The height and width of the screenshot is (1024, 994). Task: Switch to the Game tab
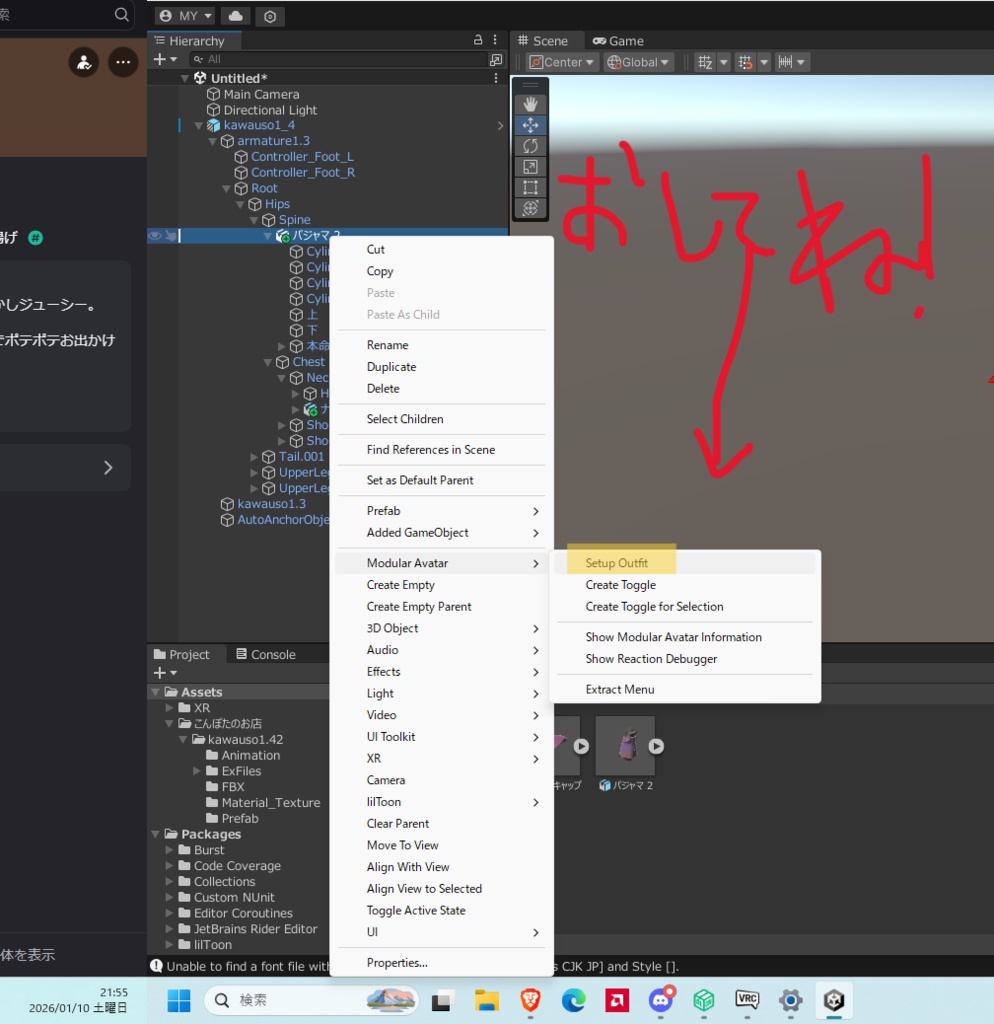click(x=618, y=40)
